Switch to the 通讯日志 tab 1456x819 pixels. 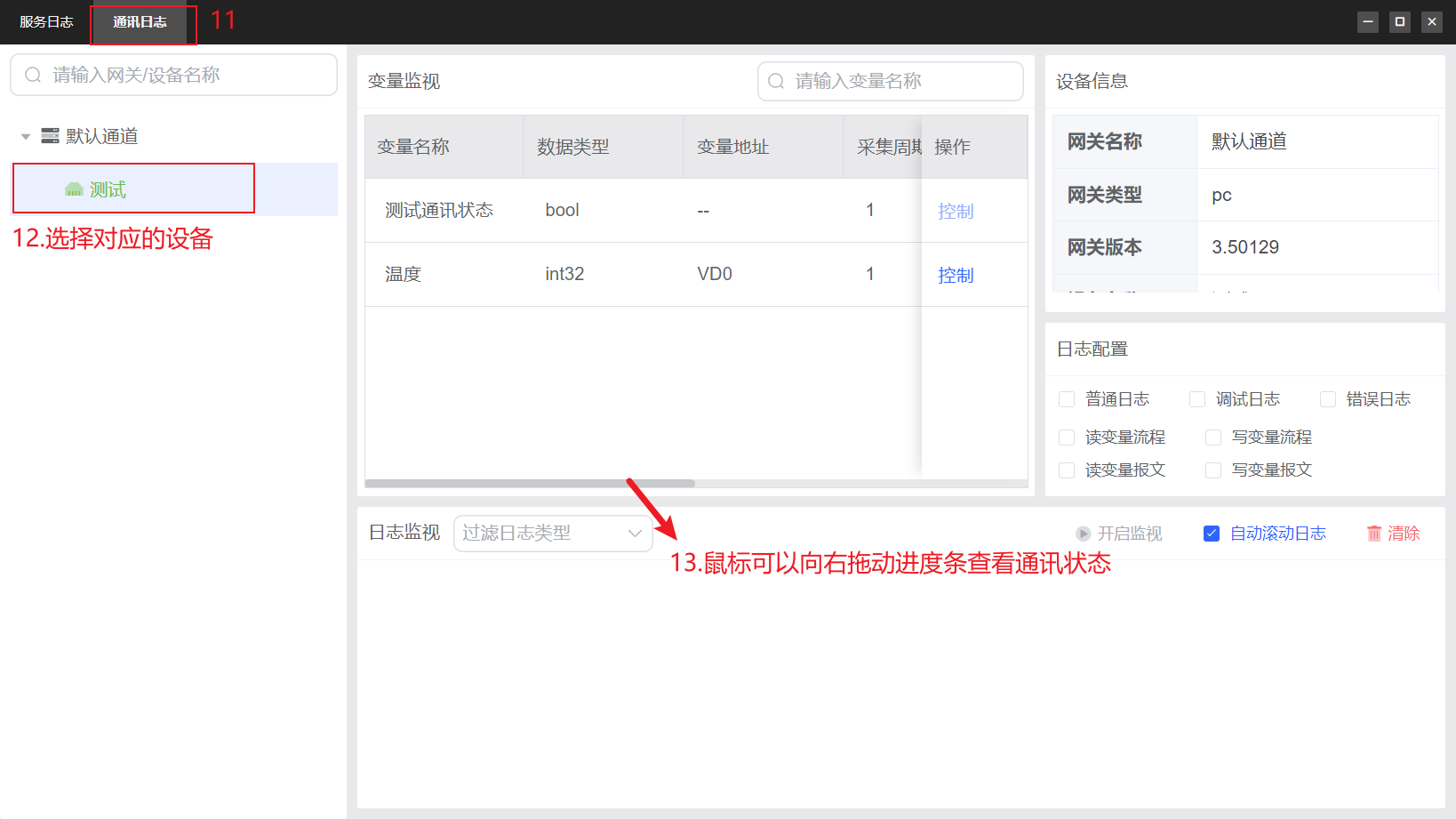[x=140, y=22]
